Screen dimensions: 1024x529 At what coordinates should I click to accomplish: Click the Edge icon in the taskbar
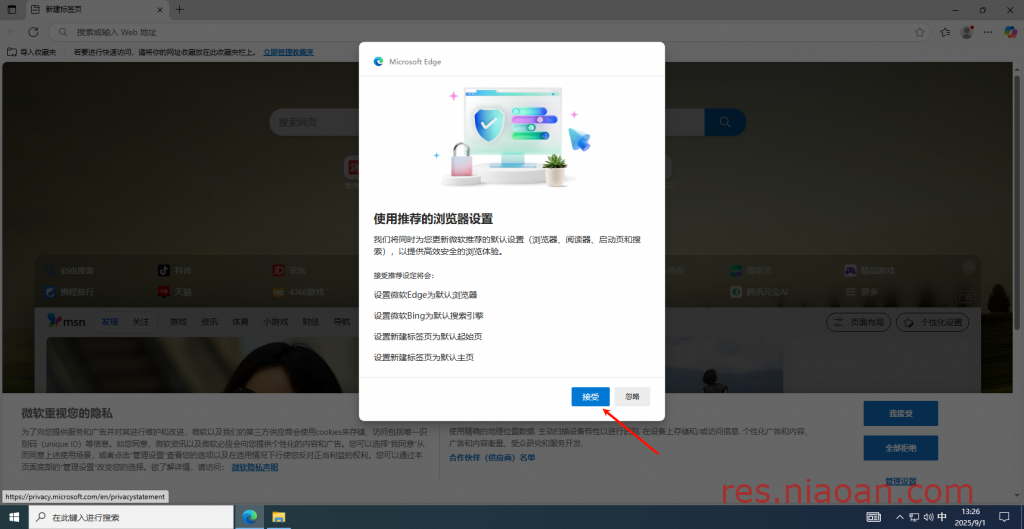(249, 517)
